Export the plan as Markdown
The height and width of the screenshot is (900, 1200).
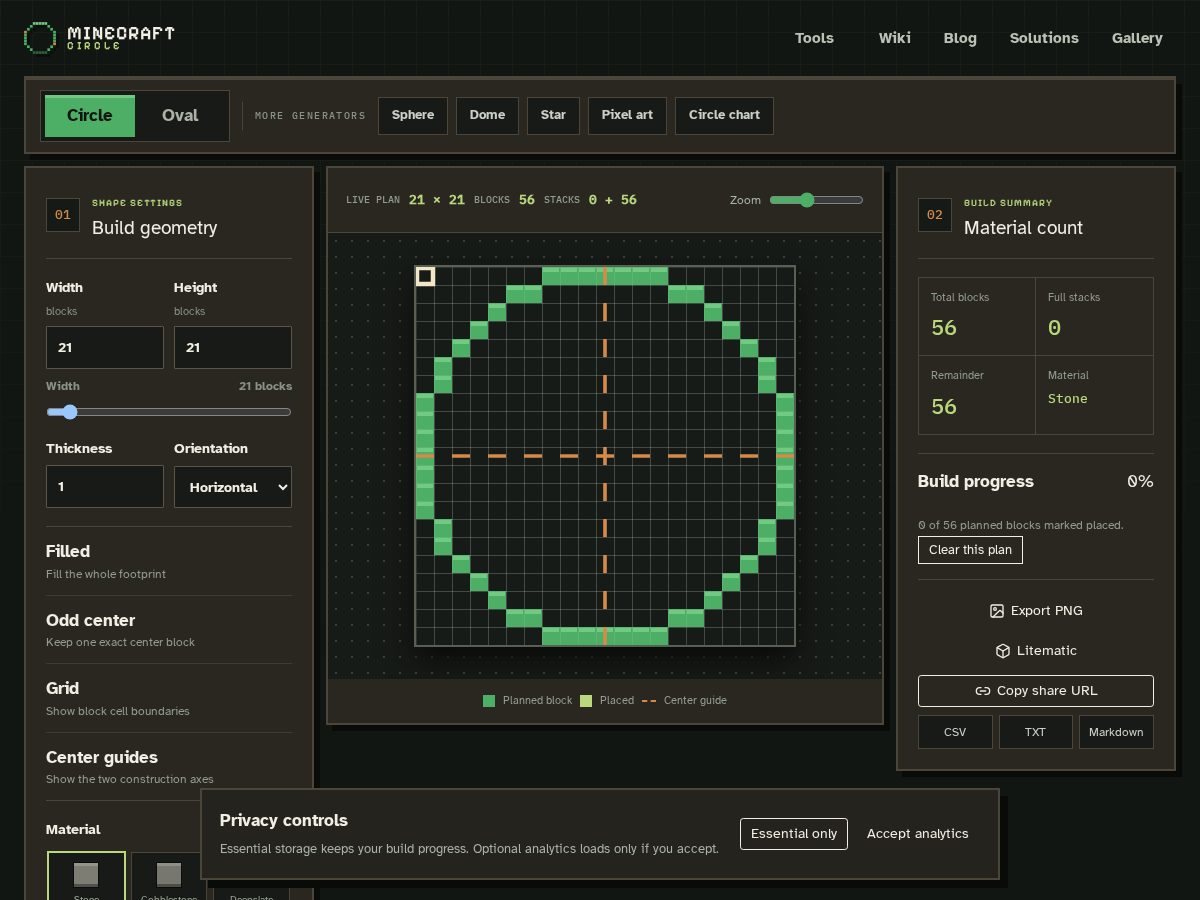point(1116,732)
